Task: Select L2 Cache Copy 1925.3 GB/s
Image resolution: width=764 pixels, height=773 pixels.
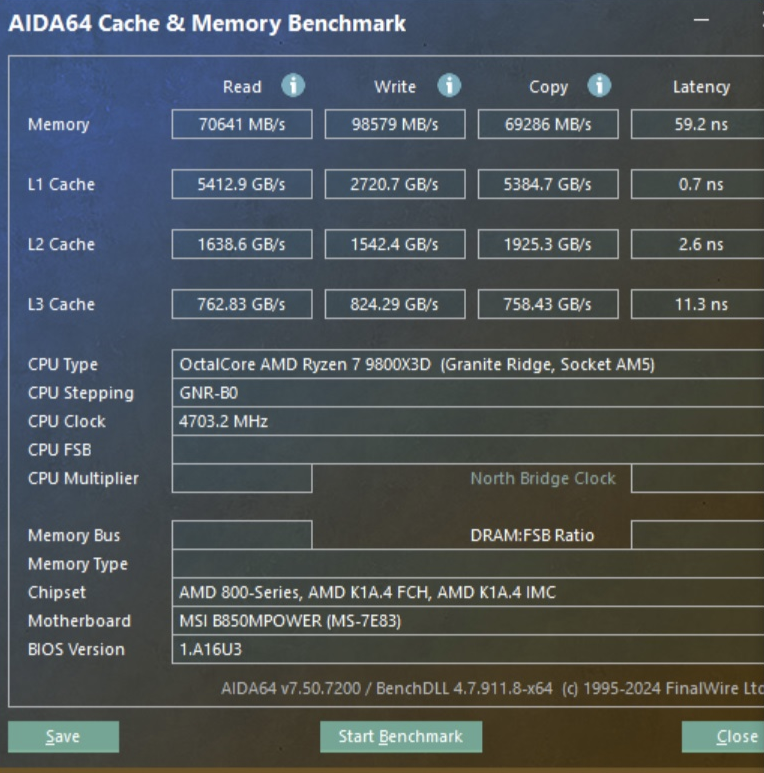Action: [548, 244]
